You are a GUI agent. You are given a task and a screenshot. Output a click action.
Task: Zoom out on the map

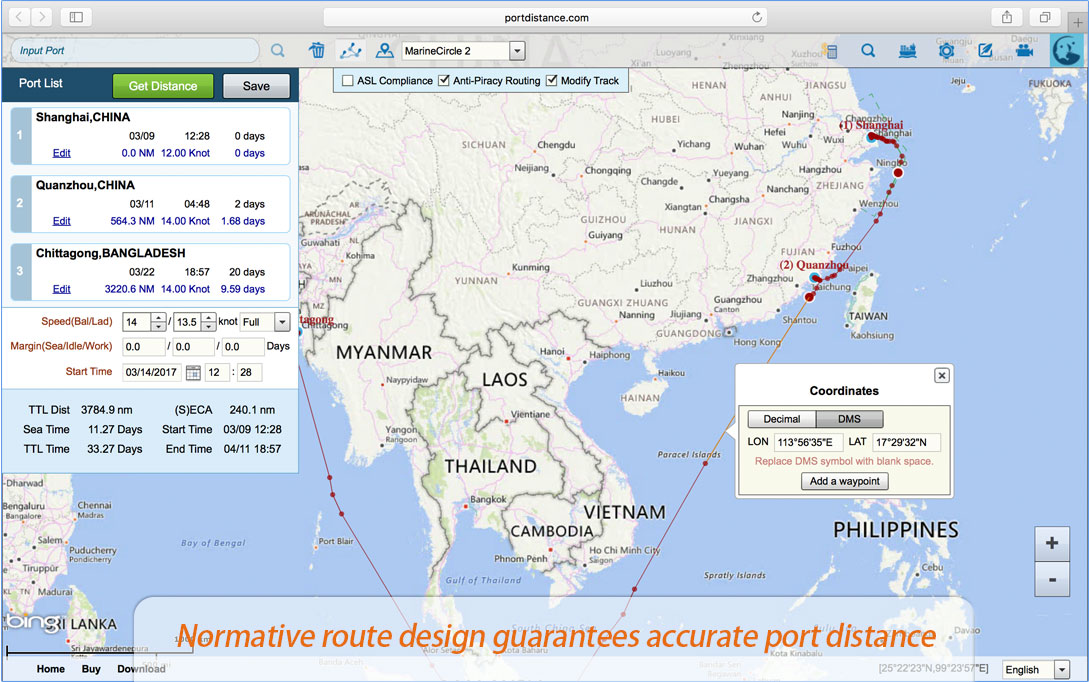[x=1052, y=579]
